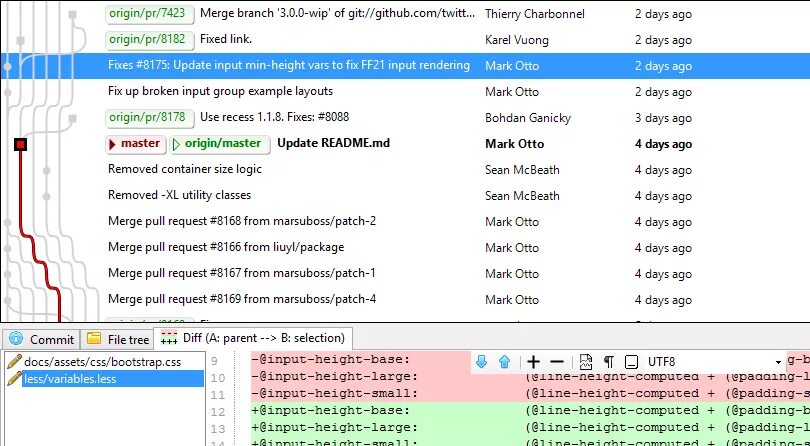Screen dimensions: 810x446
Task: Select commit 'Update README.md'
Action: pyautogui.click(x=333, y=143)
